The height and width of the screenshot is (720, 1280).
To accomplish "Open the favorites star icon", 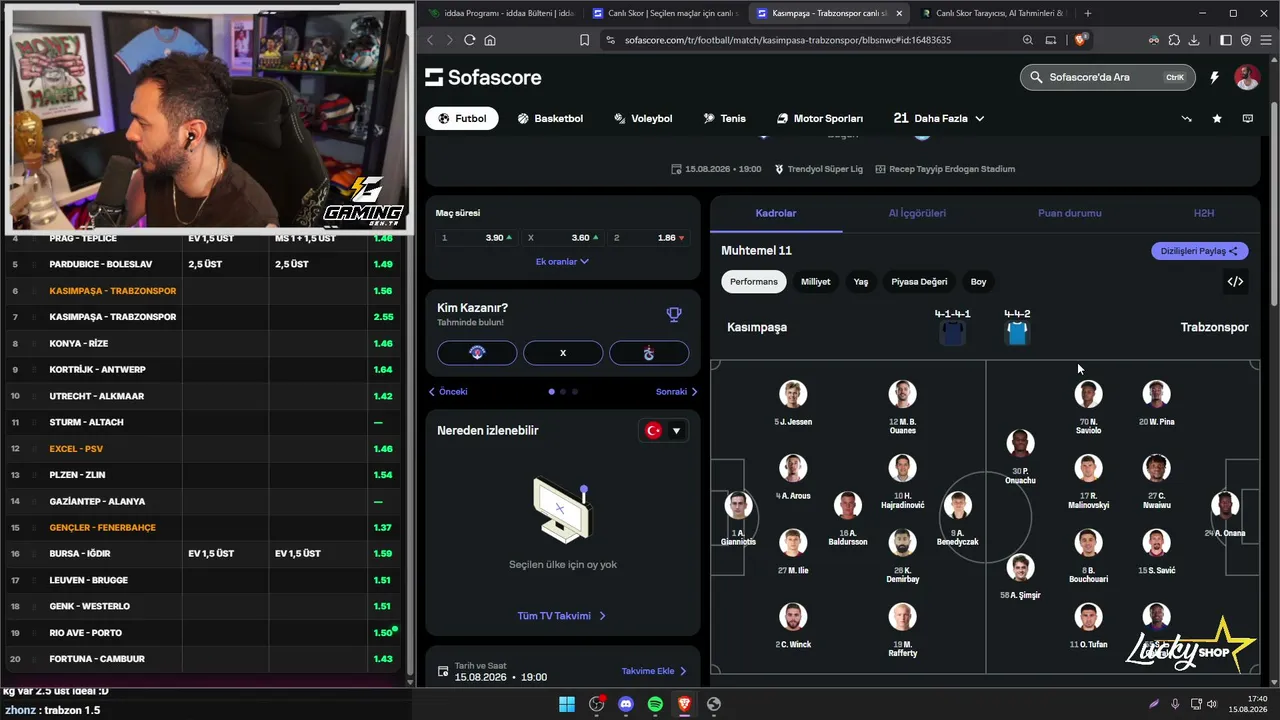I will [x=1217, y=118].
